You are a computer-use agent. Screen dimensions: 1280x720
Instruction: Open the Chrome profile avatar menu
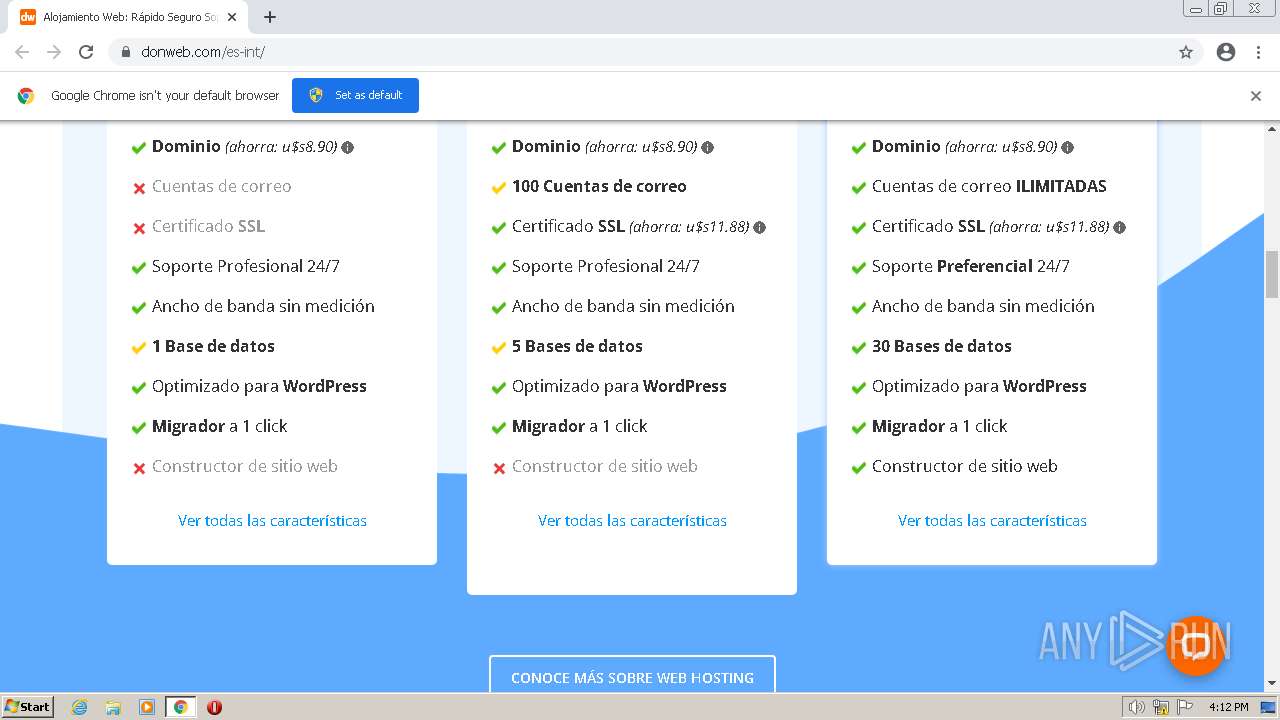[1226, 52]
